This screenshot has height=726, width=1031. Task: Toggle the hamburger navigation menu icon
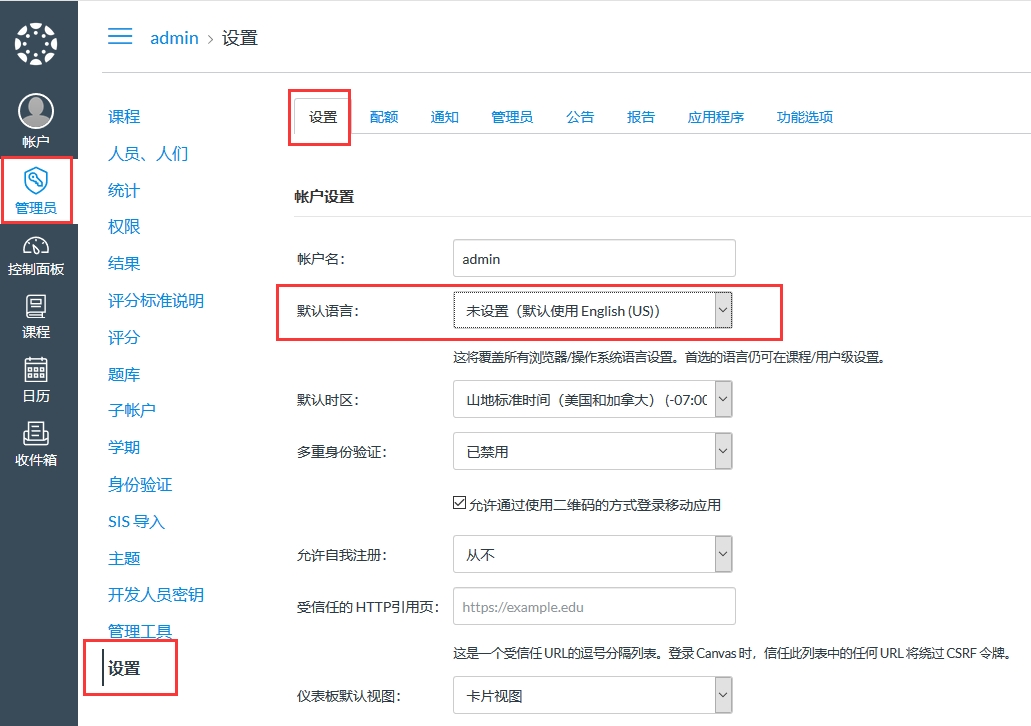pos(120,37)
